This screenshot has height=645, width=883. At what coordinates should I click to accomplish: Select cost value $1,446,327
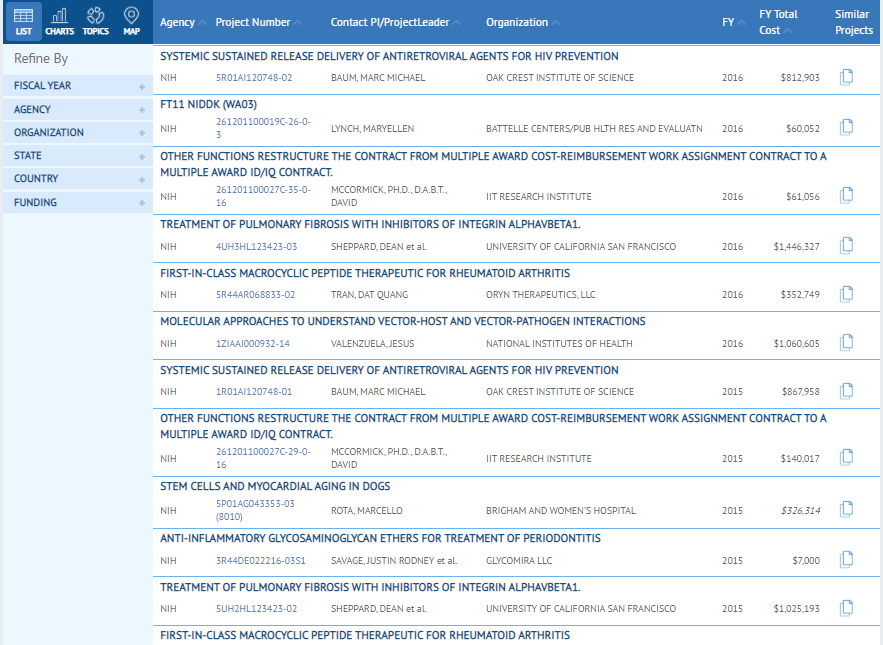796,247
